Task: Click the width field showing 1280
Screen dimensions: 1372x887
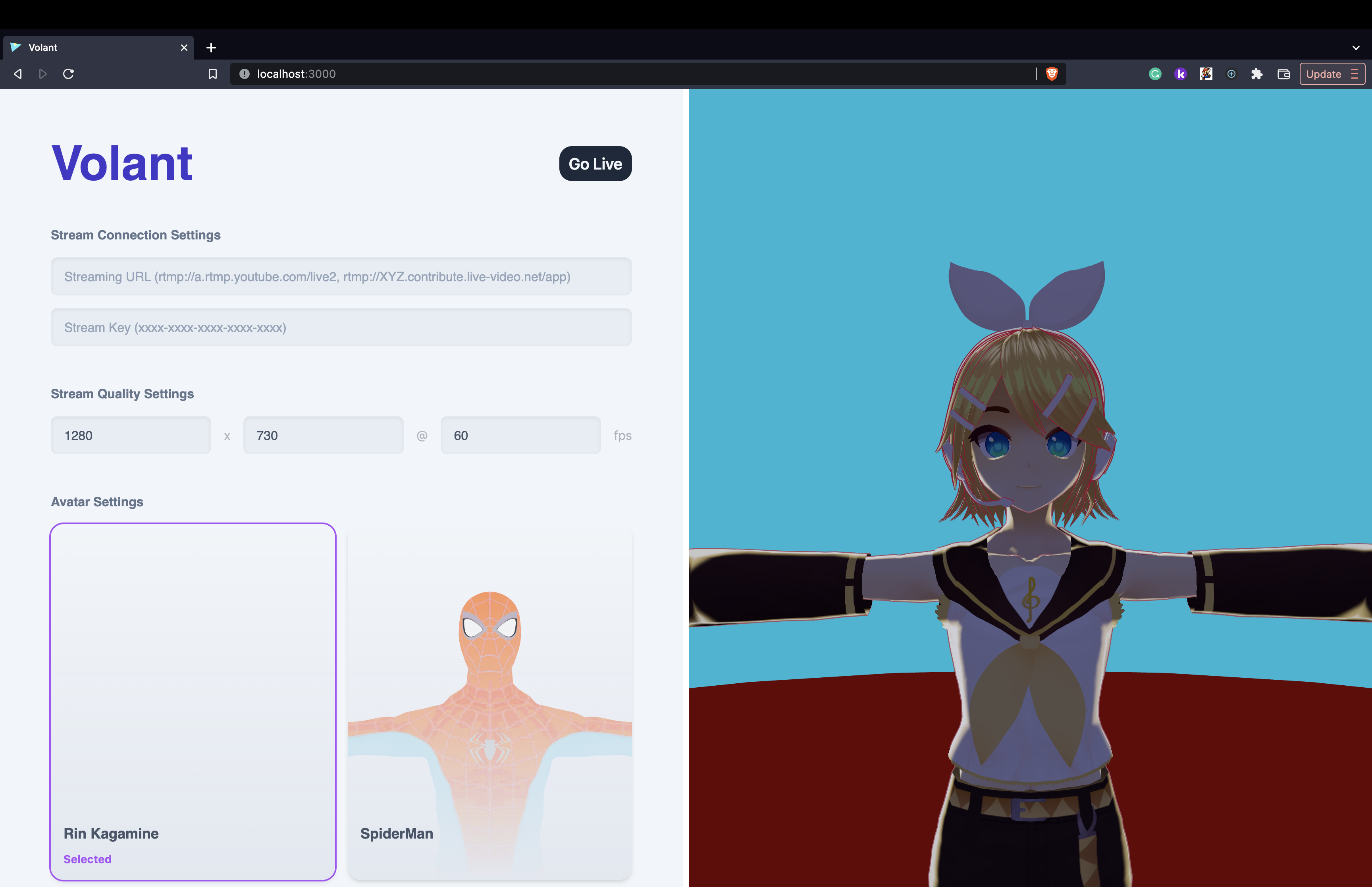Action: tap(131, 436)
